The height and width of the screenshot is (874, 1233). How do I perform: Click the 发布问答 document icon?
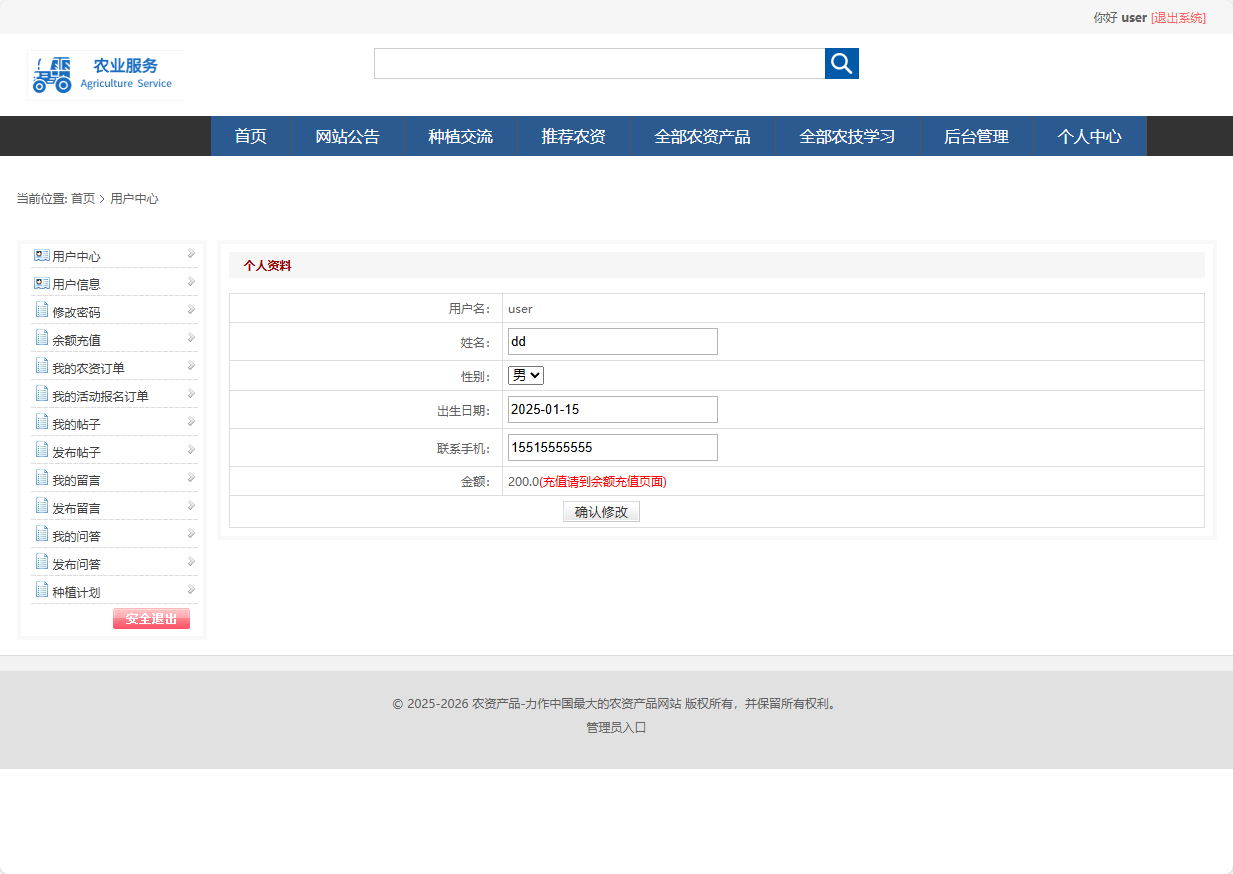coord(41,562)
